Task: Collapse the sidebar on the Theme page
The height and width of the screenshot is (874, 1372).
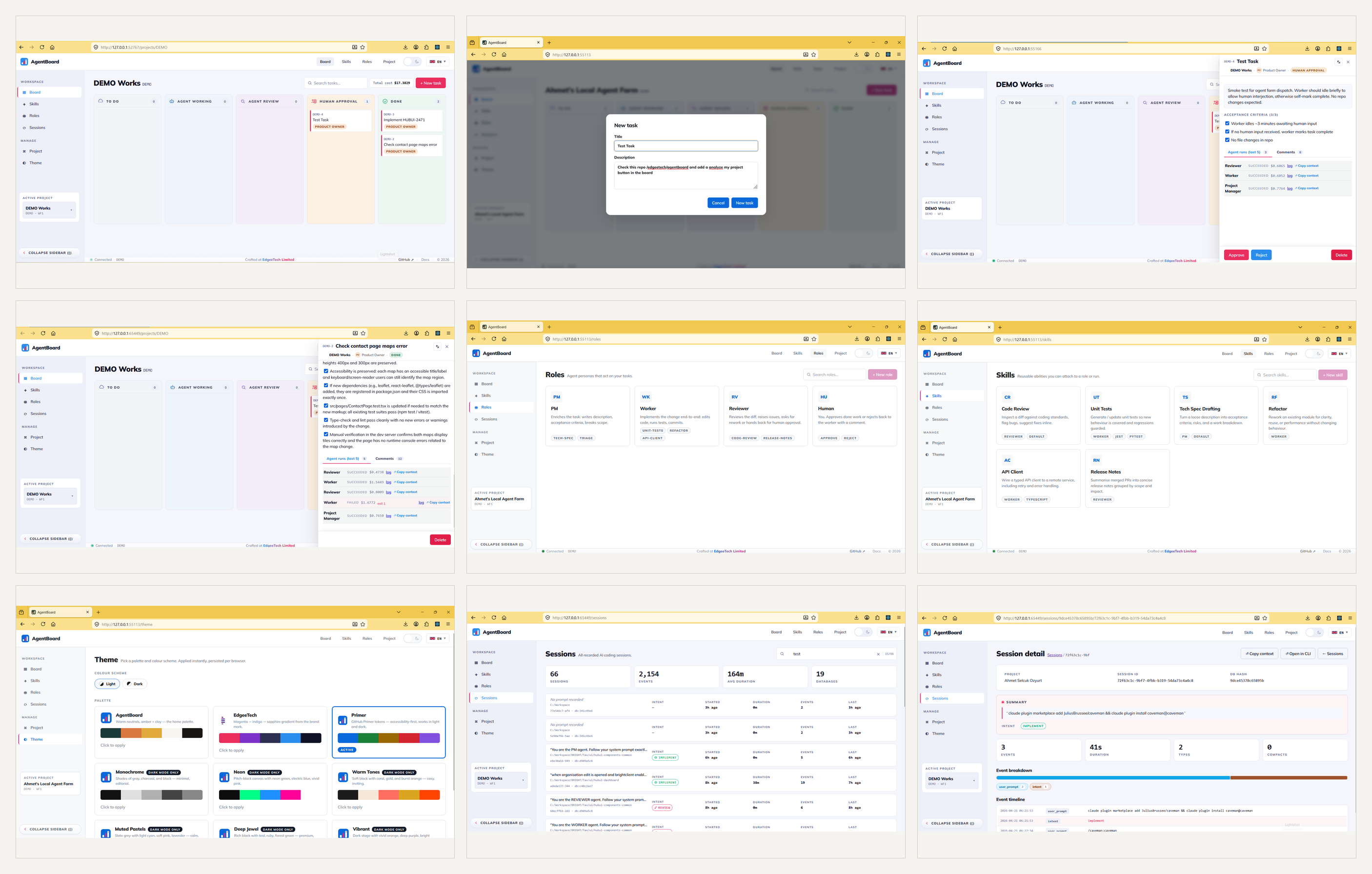Action: [50, 829]
